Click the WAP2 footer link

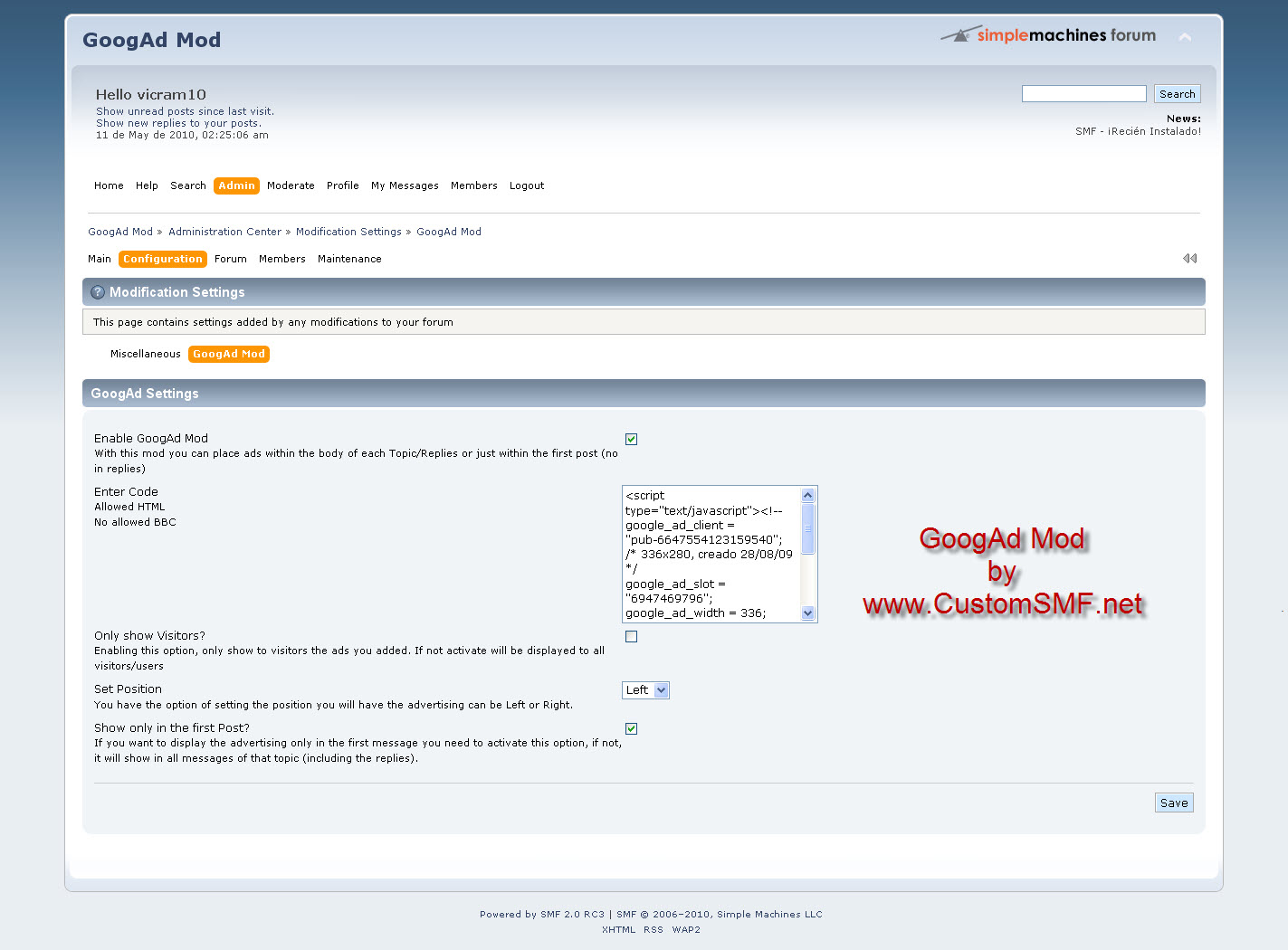(x=686, y=930)
